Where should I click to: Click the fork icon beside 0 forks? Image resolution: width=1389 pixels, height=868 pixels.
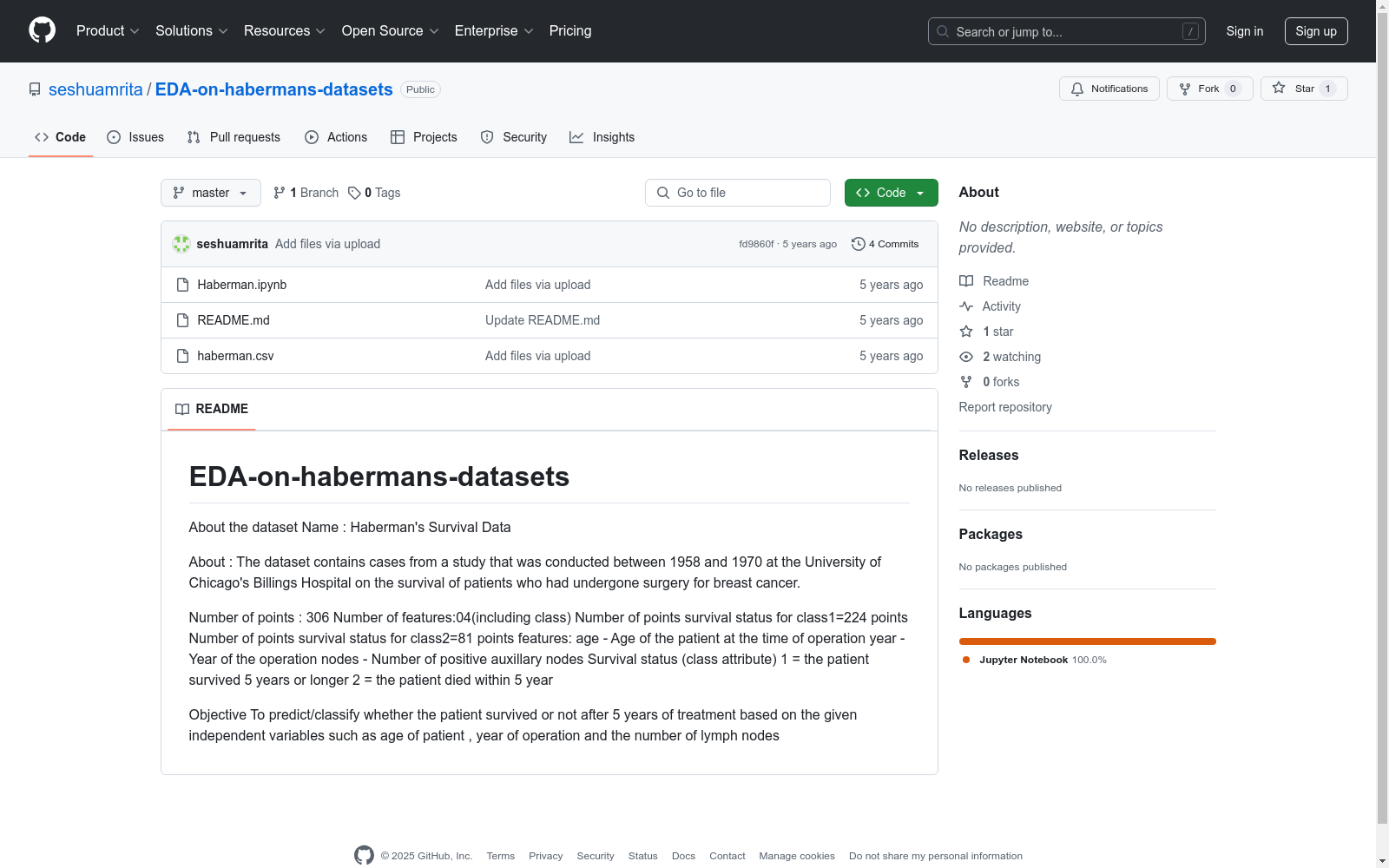pos(966,382)
